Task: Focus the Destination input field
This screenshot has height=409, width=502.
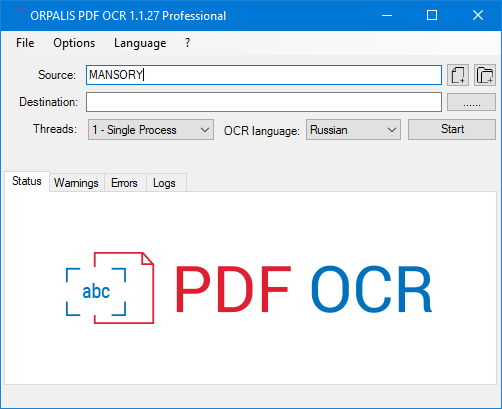Action: coord(264,102)
